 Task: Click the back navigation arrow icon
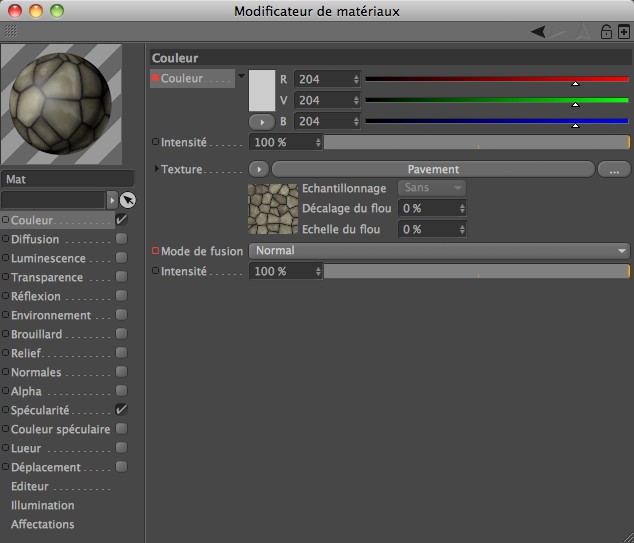pos(539,32)
